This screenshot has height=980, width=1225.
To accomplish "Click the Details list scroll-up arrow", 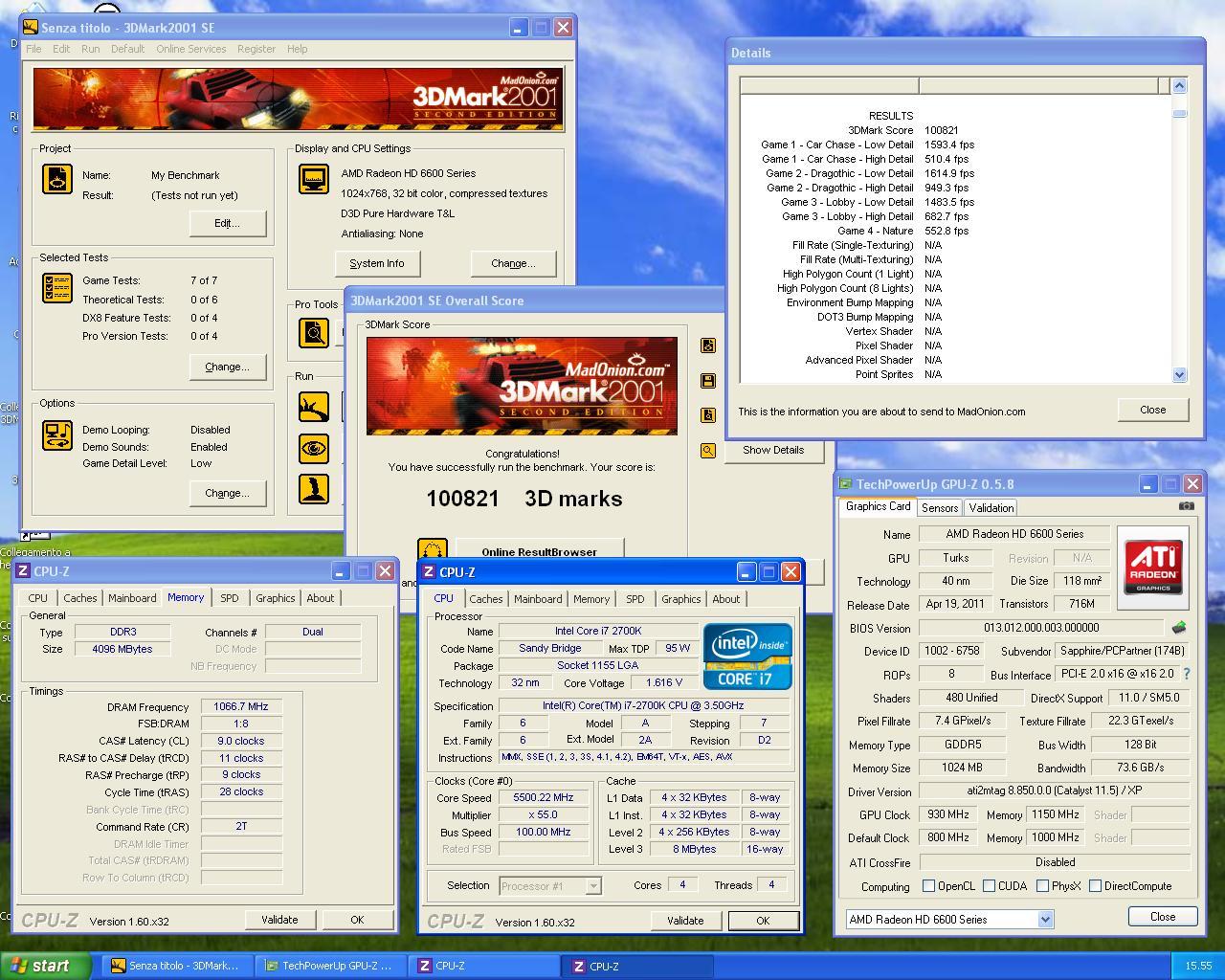I will [x=1179, y=86].
